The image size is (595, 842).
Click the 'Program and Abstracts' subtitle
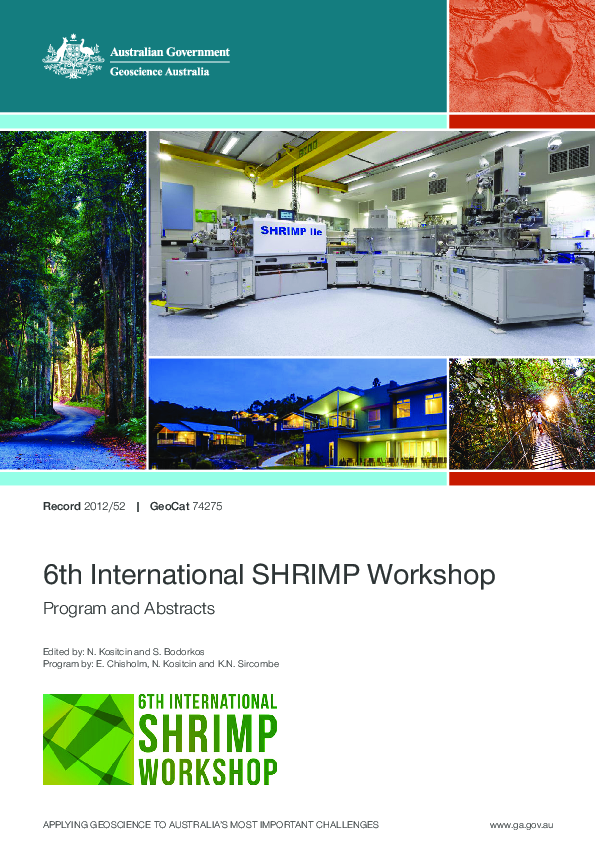[x=129, y=608]
